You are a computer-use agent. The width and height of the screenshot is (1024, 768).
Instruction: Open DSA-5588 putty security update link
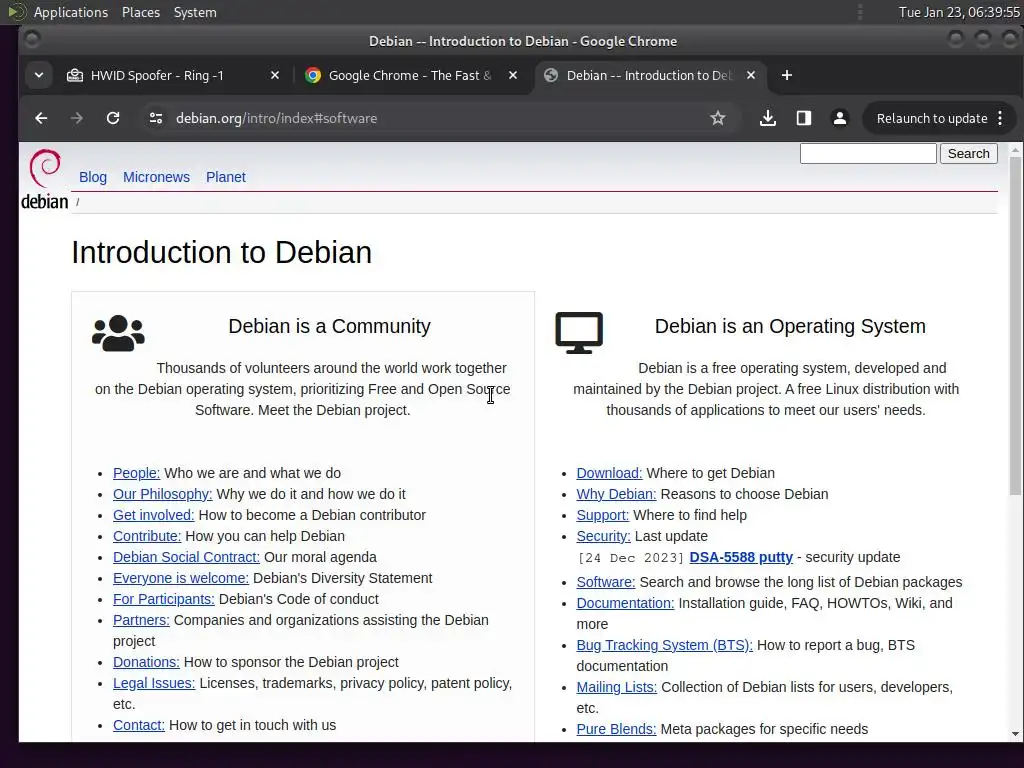741,557
